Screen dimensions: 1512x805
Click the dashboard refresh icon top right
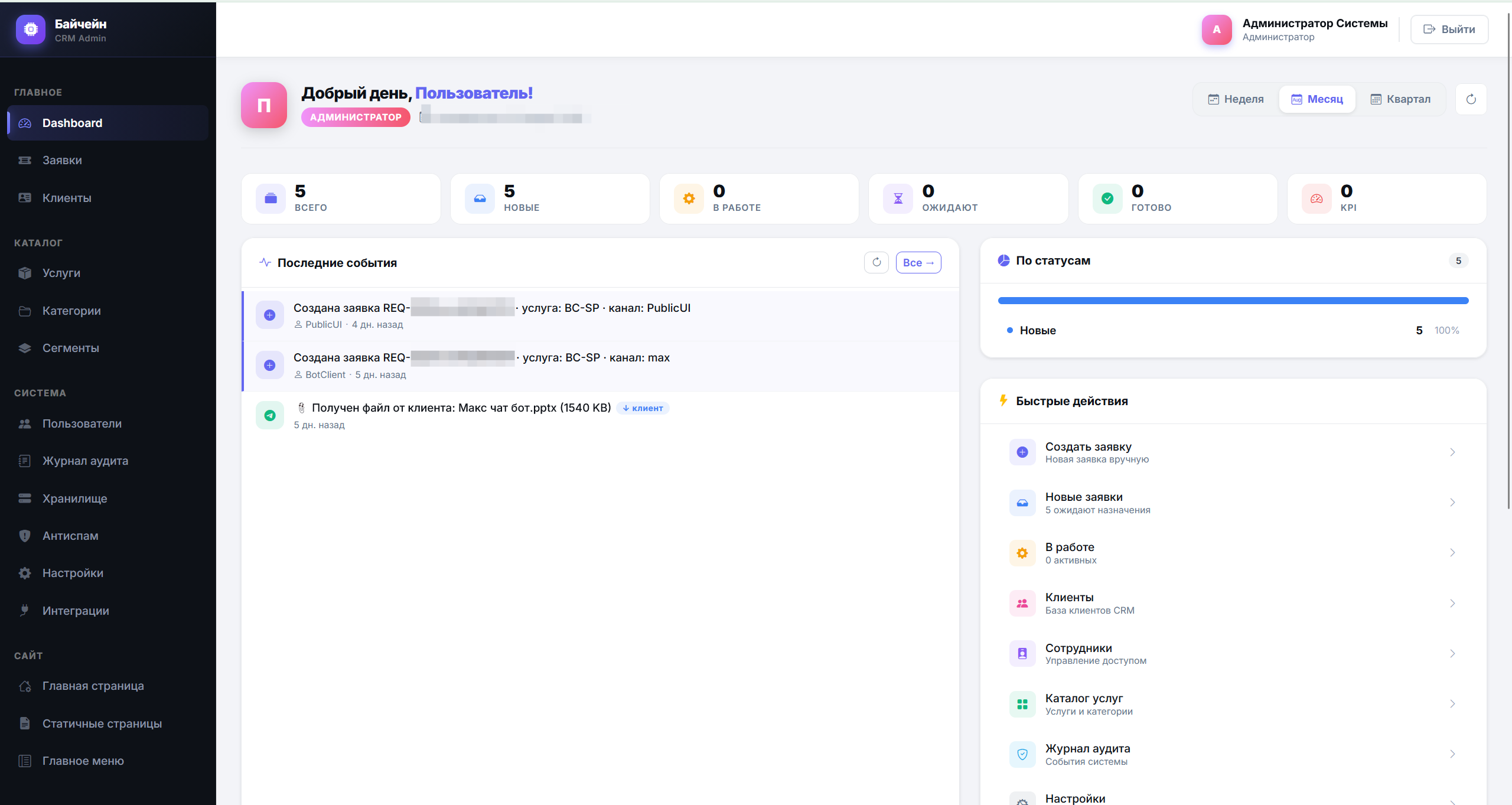coord(1471,99)
